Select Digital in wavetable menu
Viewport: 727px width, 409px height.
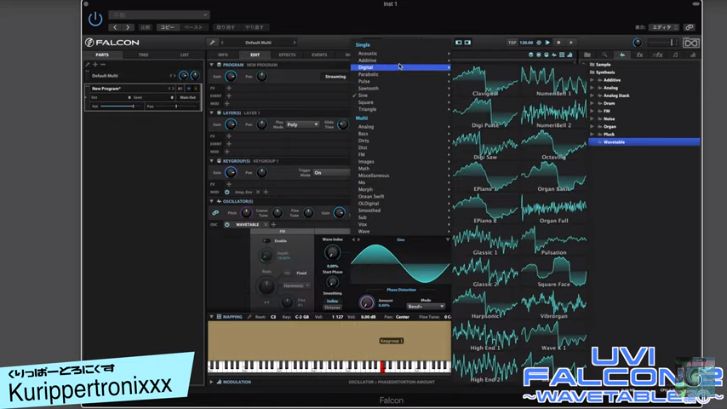tap(401, 68)
